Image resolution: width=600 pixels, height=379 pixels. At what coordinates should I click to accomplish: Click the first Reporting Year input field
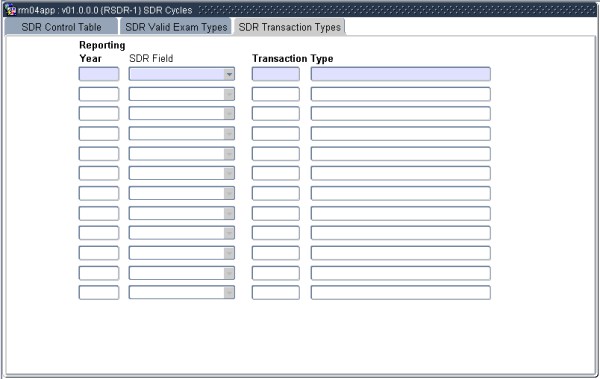pyautogui.click(x=99, y=74)
